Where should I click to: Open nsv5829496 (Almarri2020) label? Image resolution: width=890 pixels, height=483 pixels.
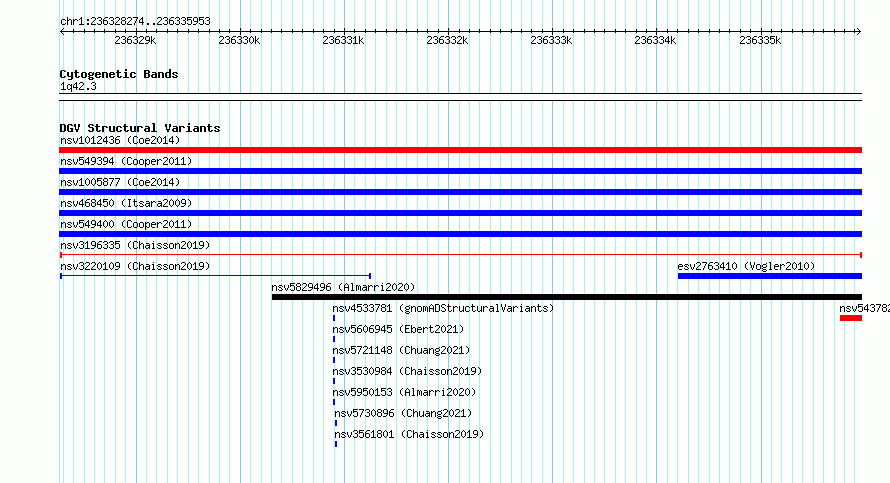click(343, 287)
